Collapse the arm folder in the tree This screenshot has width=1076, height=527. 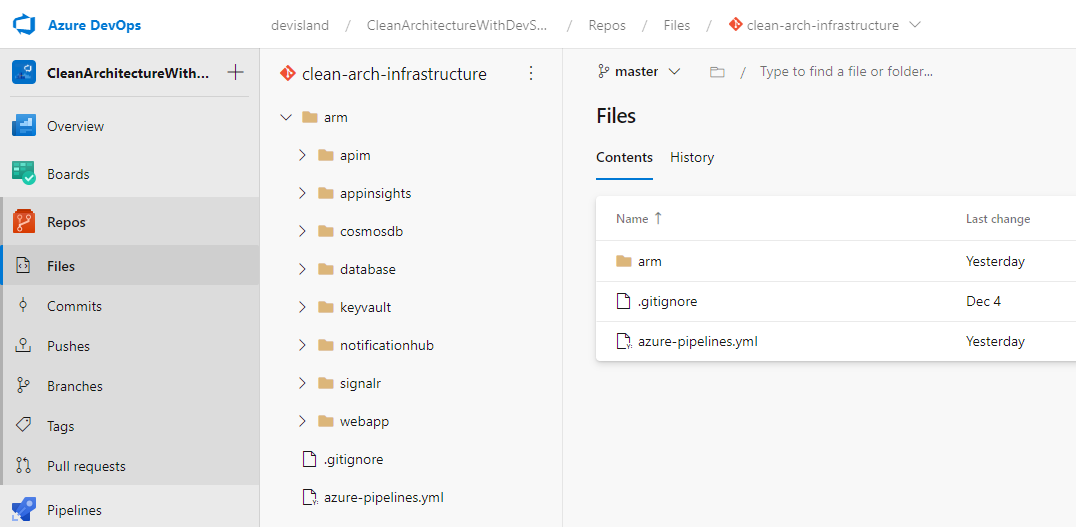click(x=285, y=117)
